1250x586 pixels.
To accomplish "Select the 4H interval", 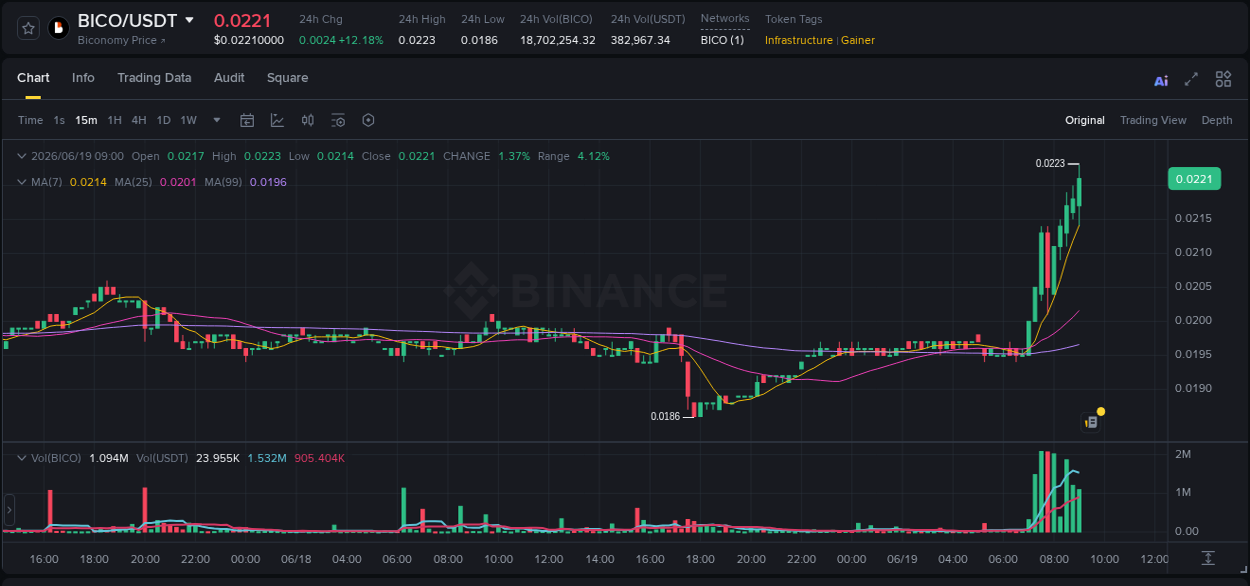I will 138,120.
